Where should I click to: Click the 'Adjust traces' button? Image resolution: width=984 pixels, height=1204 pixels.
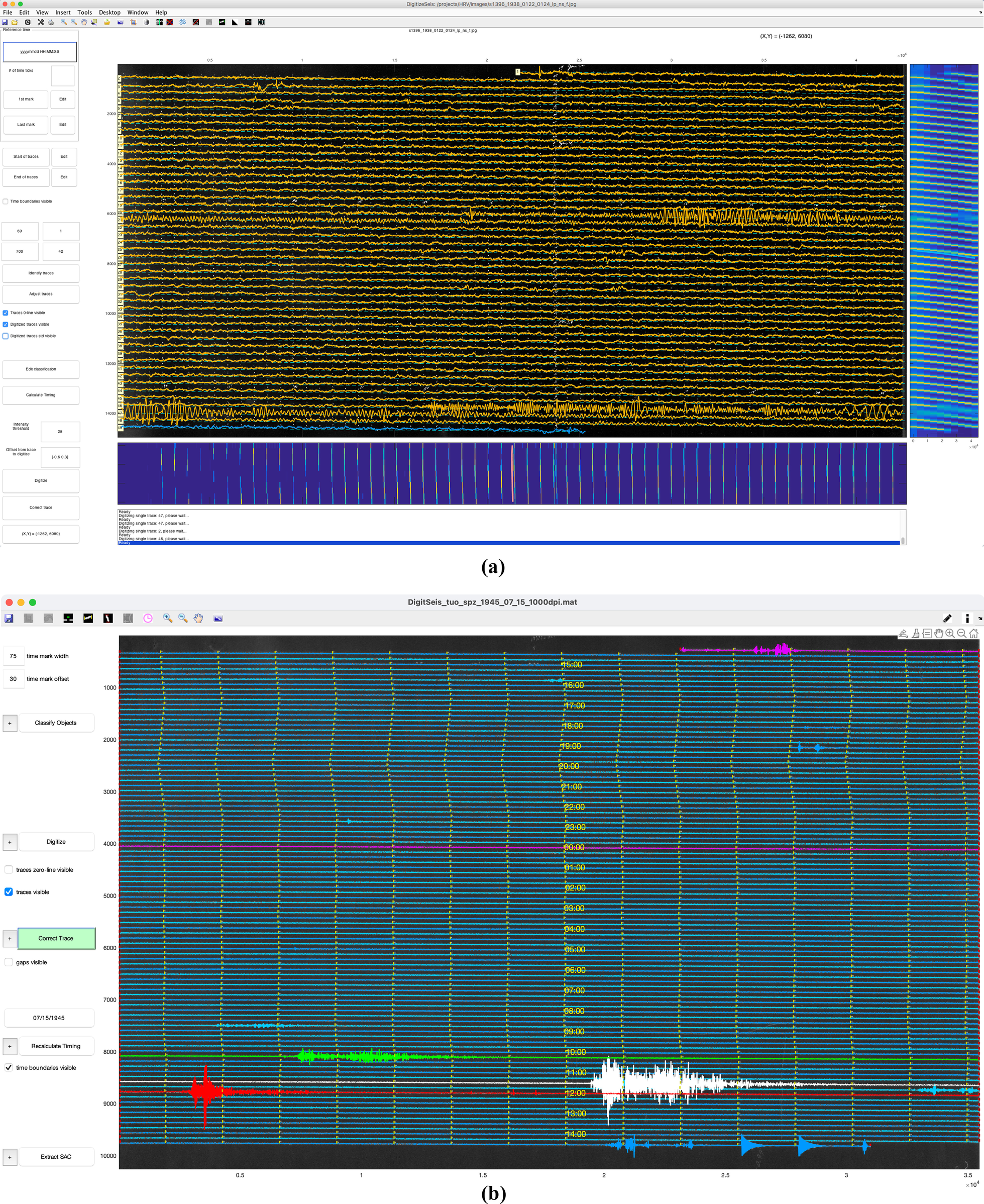41,294
